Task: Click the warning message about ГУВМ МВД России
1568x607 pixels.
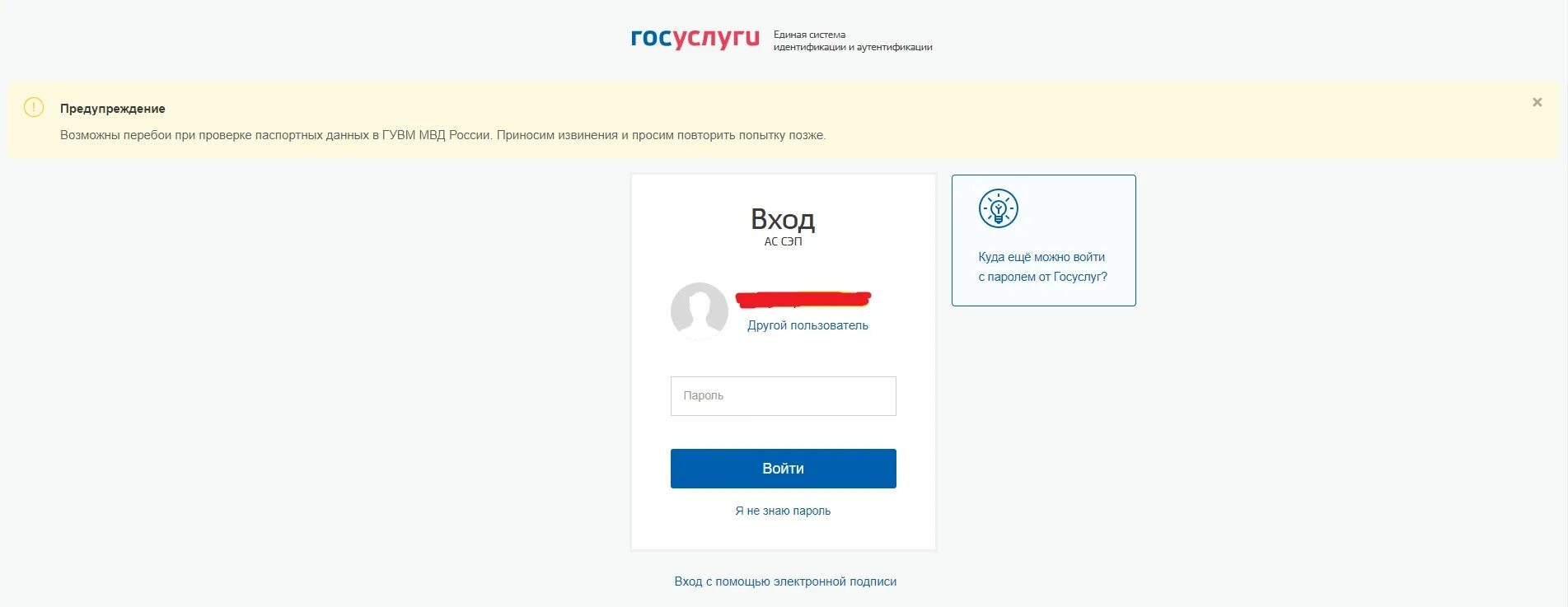Action: click(442, 135)
